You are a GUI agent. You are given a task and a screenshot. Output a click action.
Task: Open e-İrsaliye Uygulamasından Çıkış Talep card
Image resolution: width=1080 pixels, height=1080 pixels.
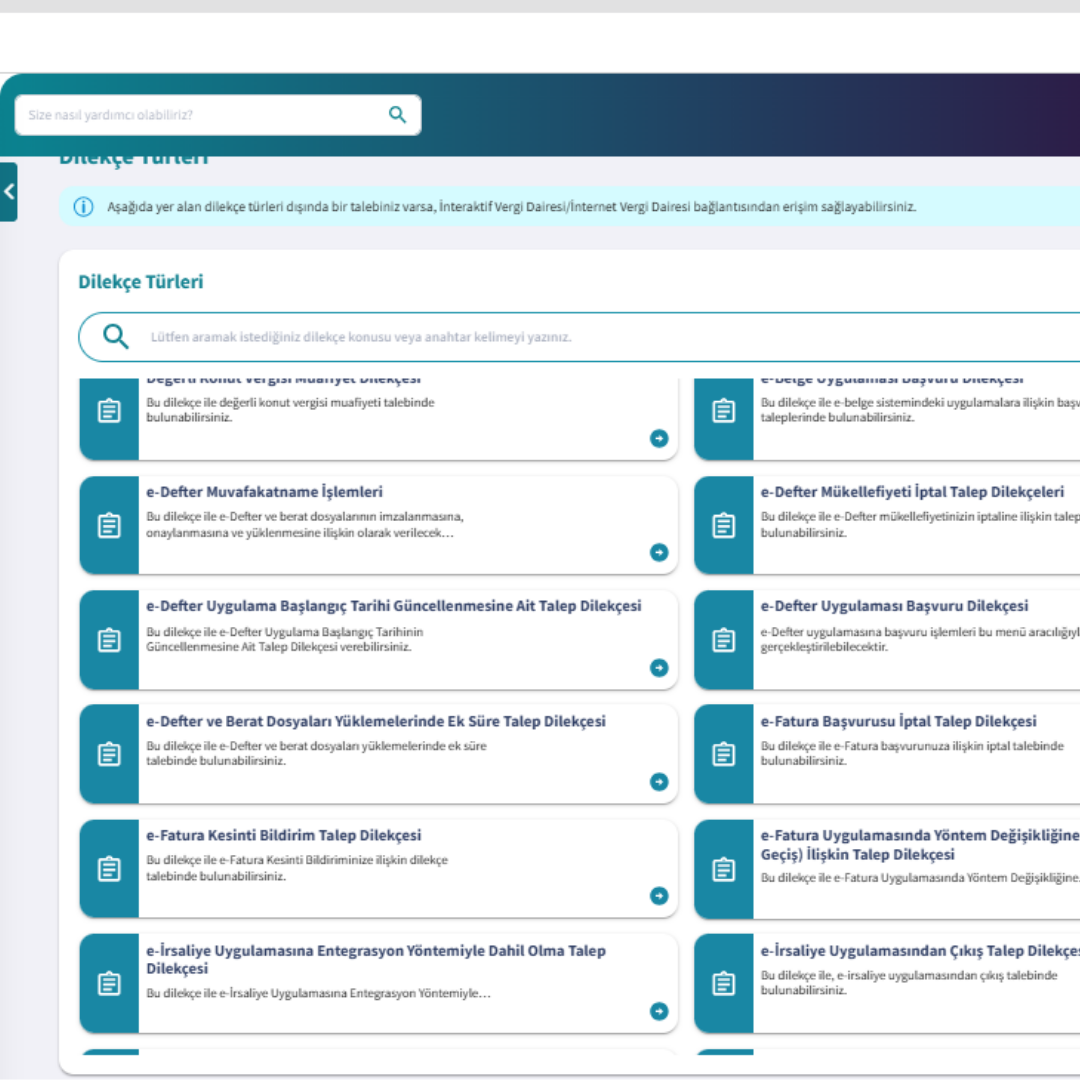click(918, 950)
